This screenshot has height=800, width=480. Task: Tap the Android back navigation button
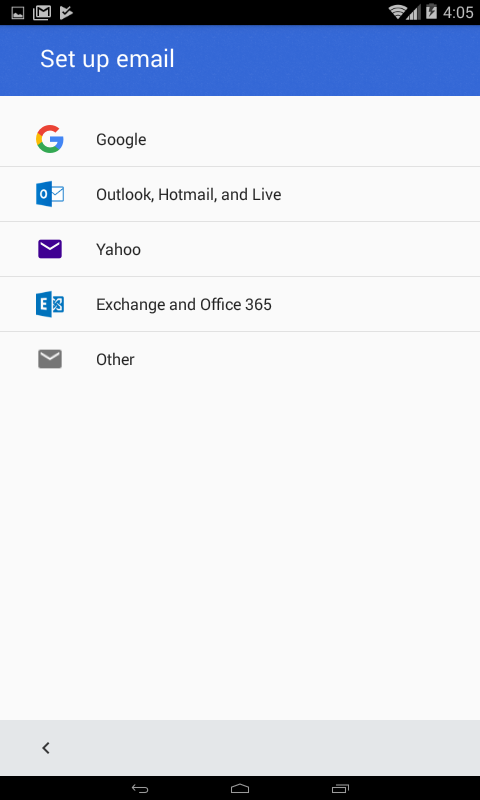pyautogui.click(x=140, y=788)
